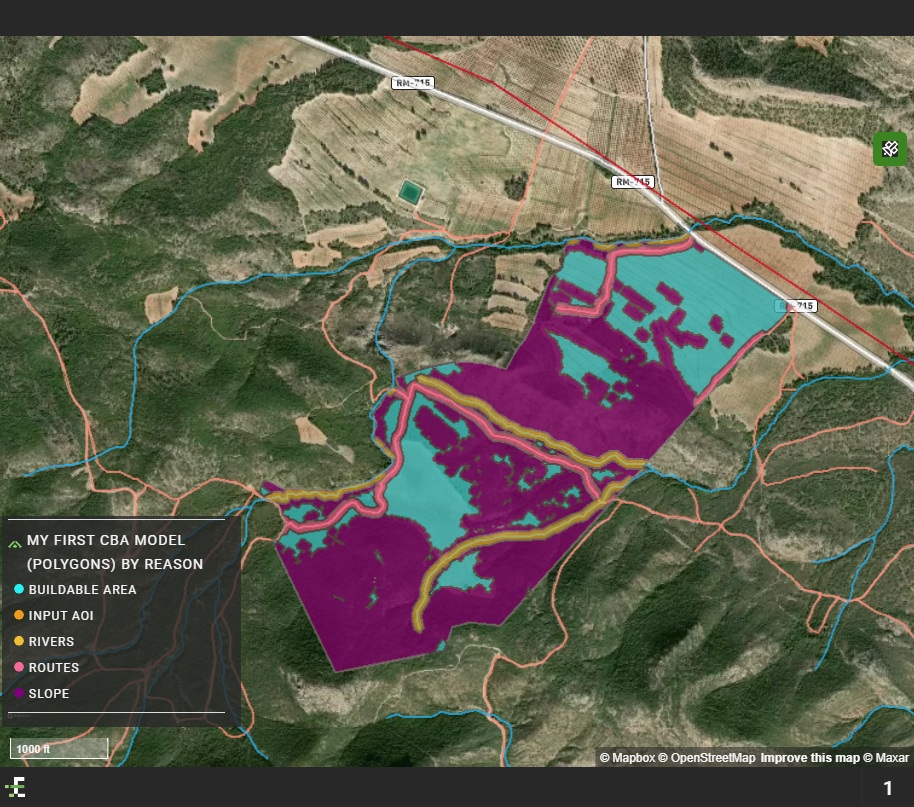Click the page number '1' indicator
914x807 pixels.
888,788
